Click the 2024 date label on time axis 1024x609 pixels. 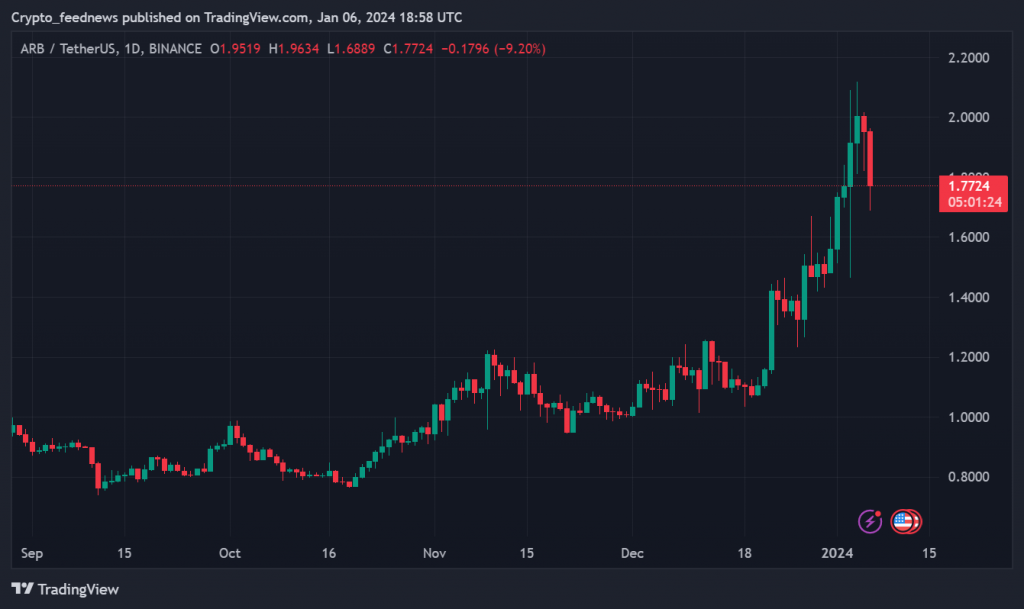tap(837, 552)
